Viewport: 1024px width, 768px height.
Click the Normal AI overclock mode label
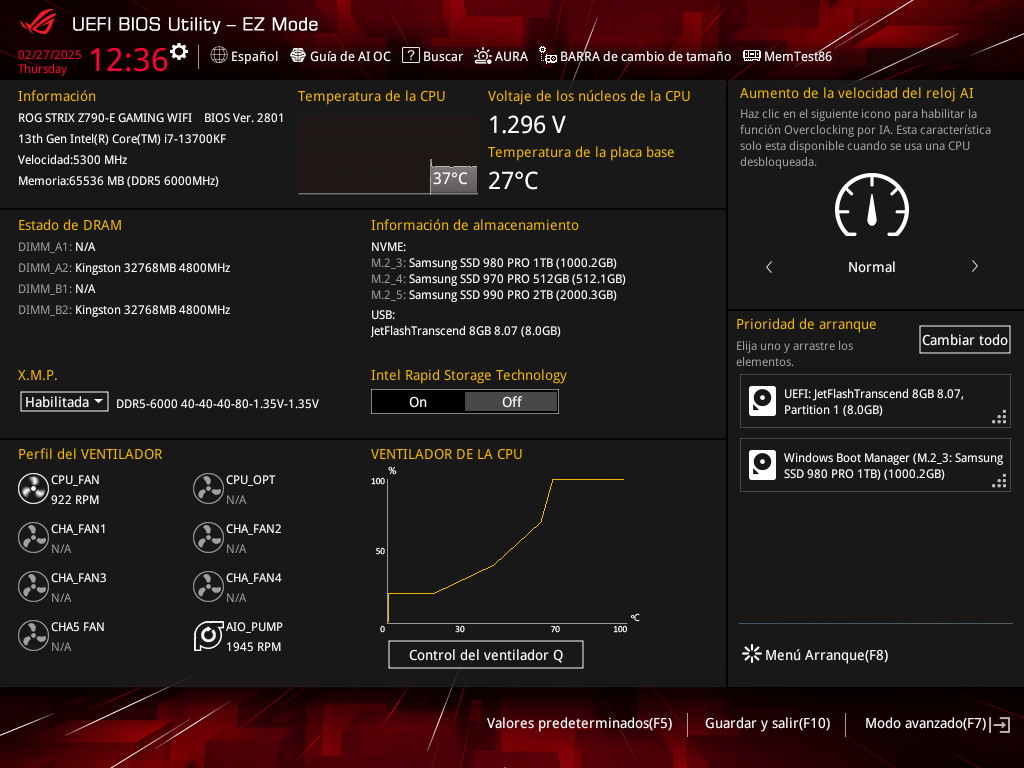coord(872,266)
